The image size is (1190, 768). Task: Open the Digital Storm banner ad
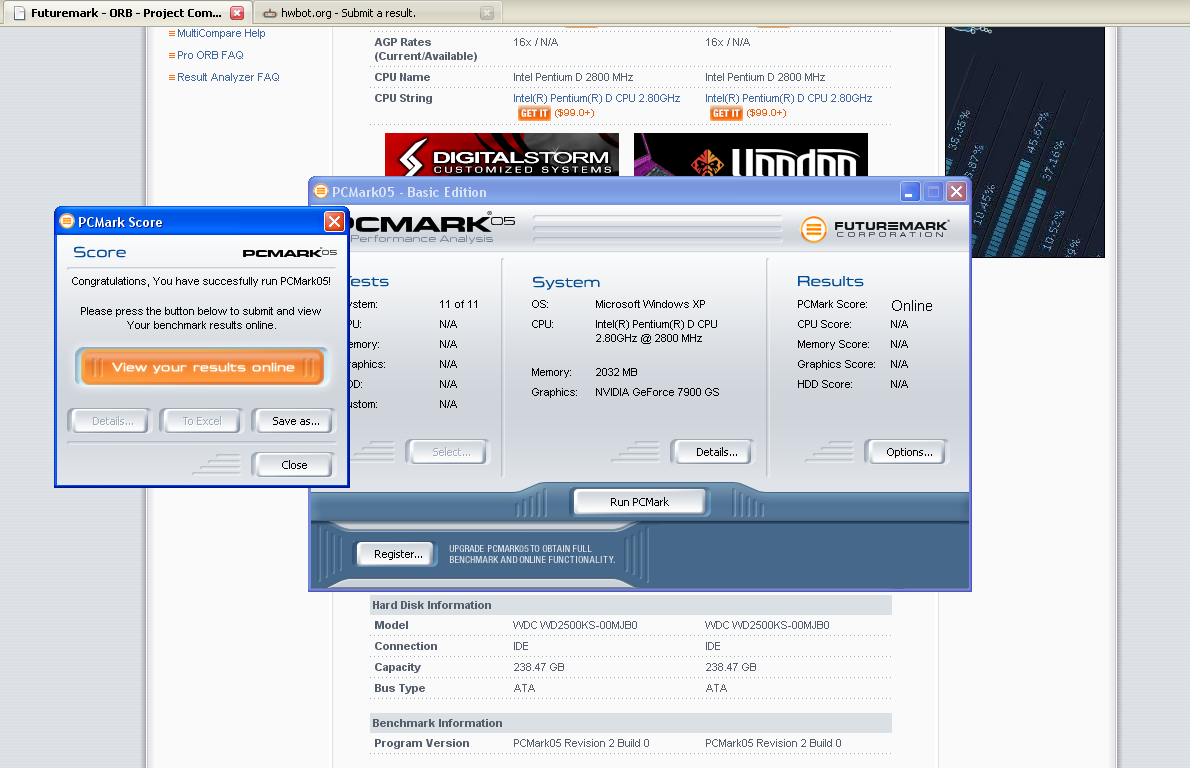[x=502, y=155]
